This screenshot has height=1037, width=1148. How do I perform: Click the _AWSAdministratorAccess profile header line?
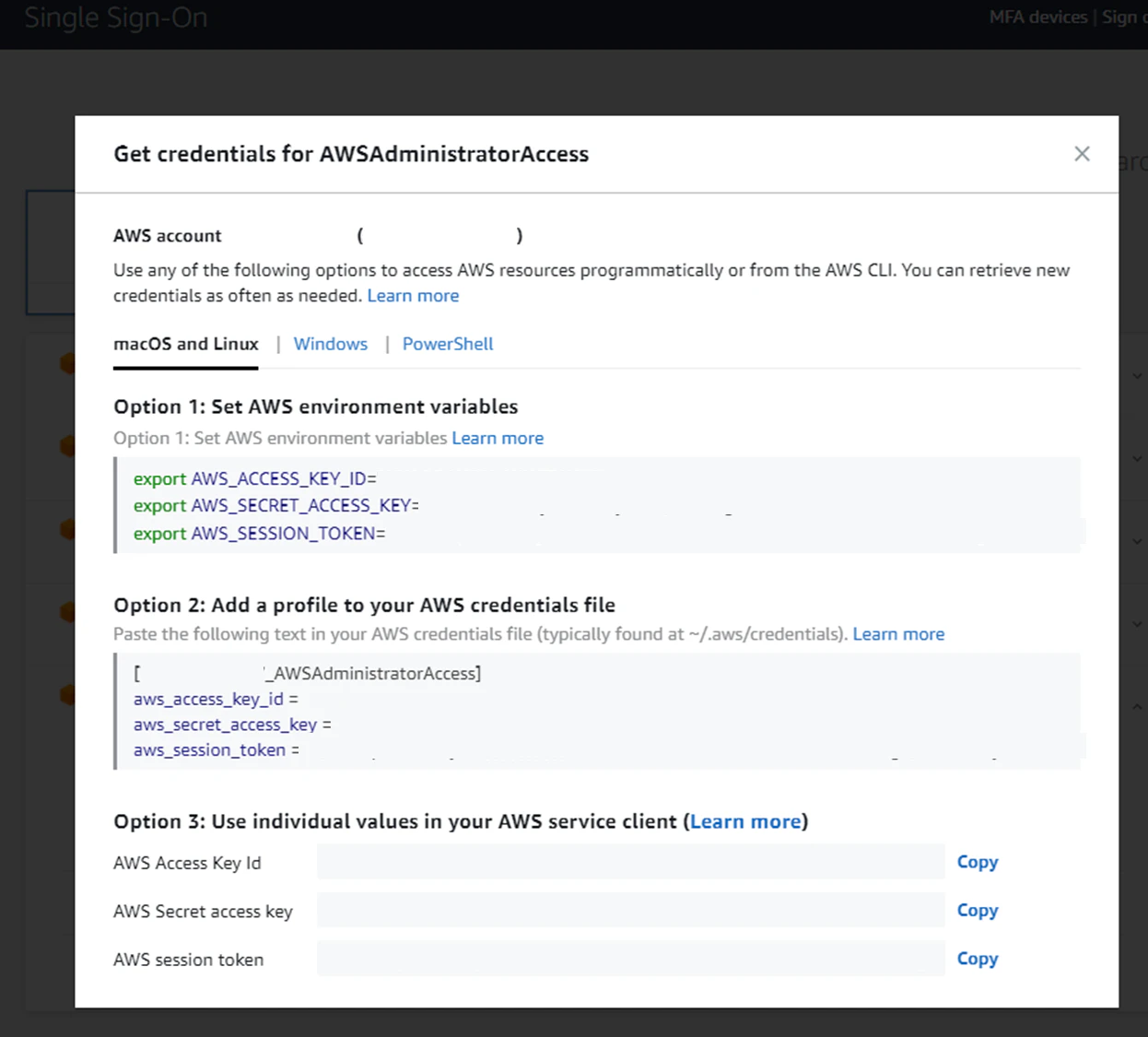click(308, 674)
